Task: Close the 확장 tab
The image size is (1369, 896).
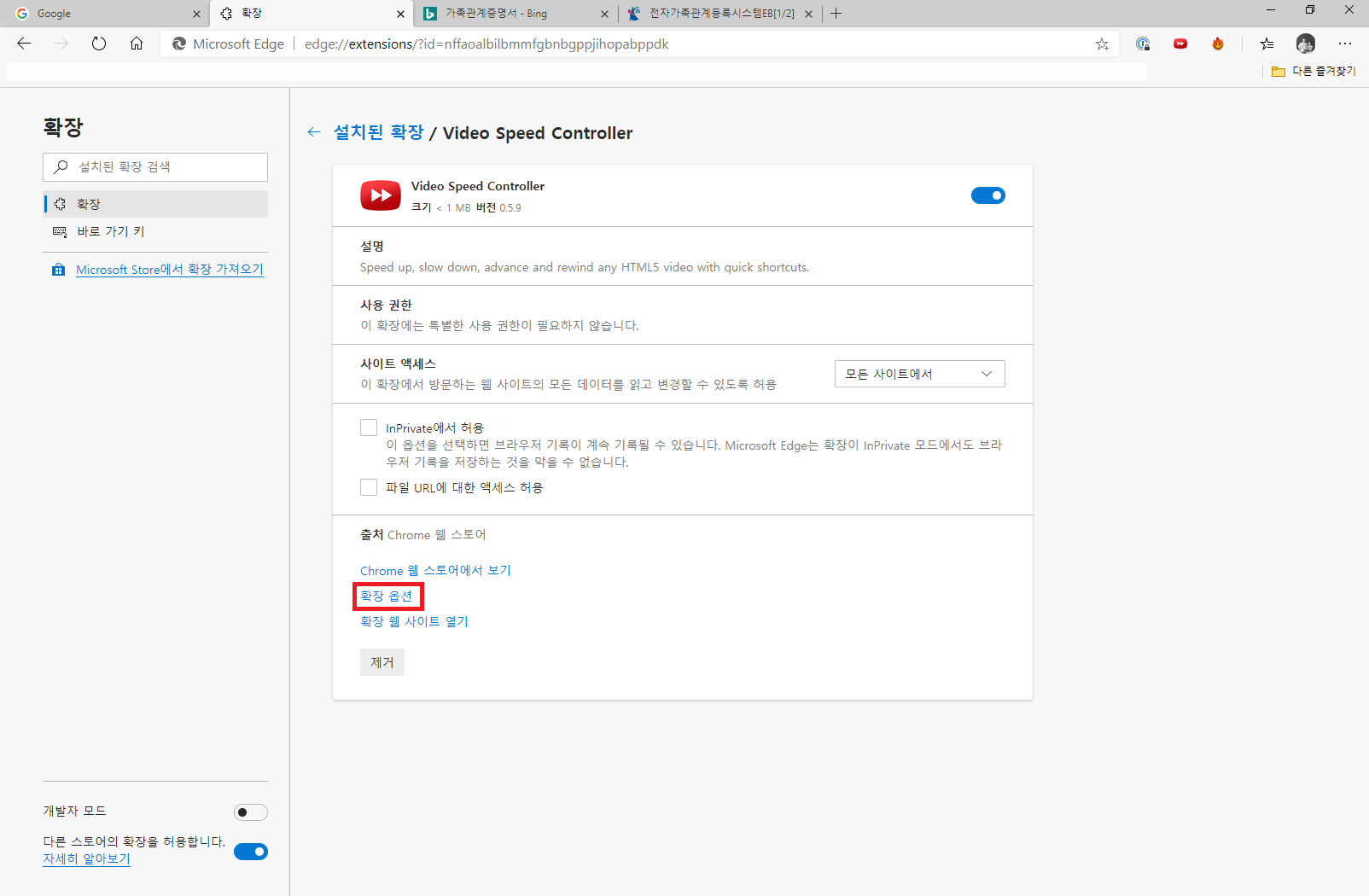Action: coord(401,14)
